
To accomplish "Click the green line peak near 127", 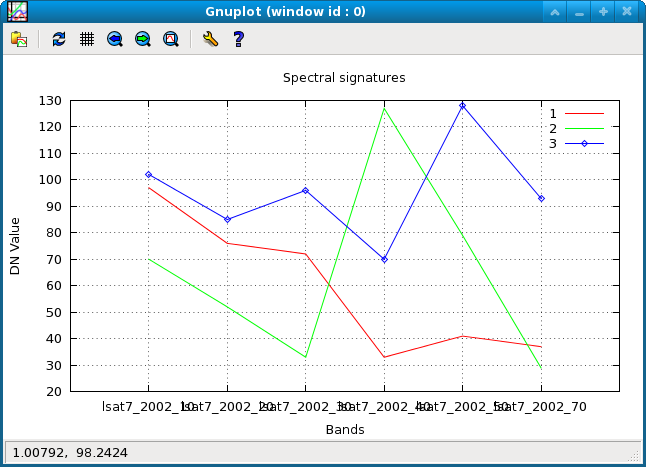I will click(x=384, y=108).
